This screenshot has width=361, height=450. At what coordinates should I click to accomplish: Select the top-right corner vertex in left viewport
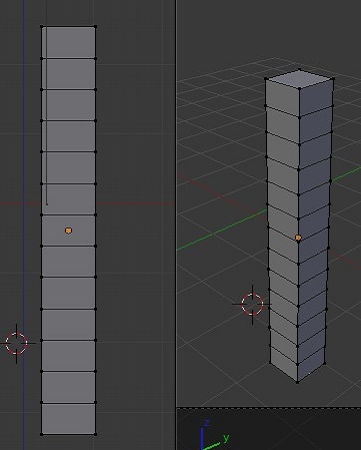point(96,26)
